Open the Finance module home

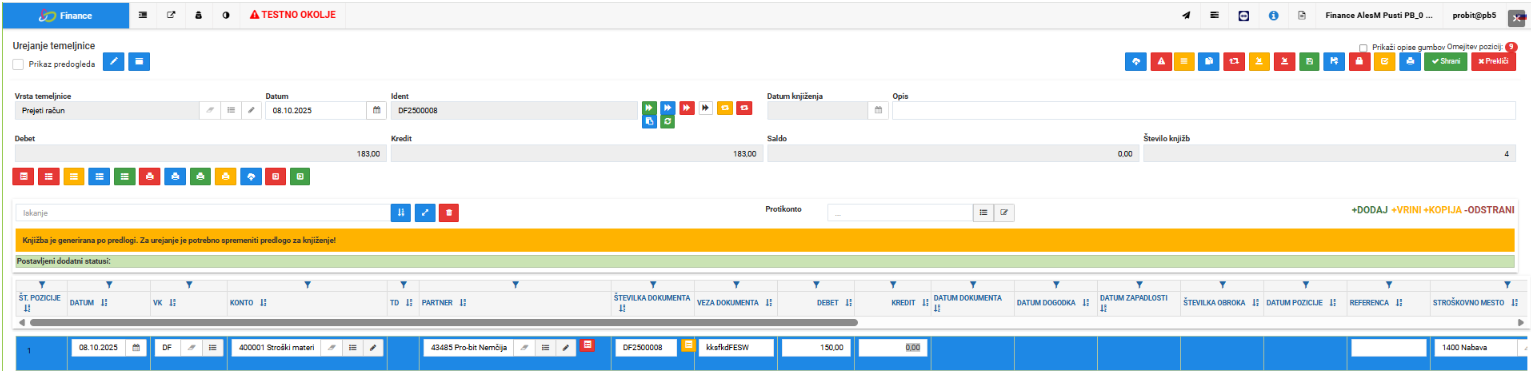[65, 15]
